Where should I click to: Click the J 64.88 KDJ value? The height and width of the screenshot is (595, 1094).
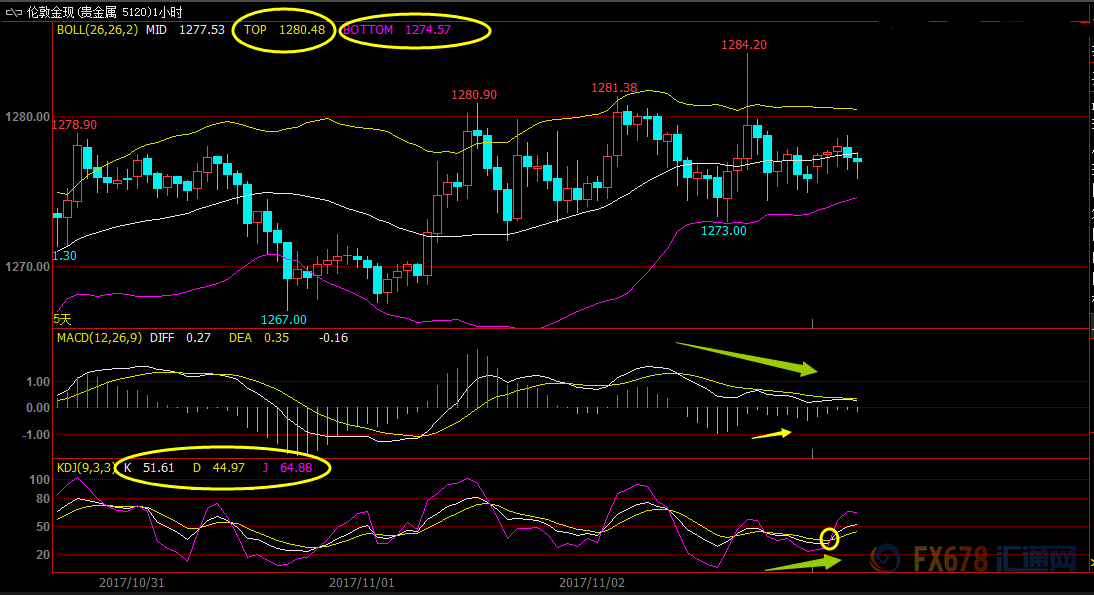pyautogui.click(x=287, y=467)
